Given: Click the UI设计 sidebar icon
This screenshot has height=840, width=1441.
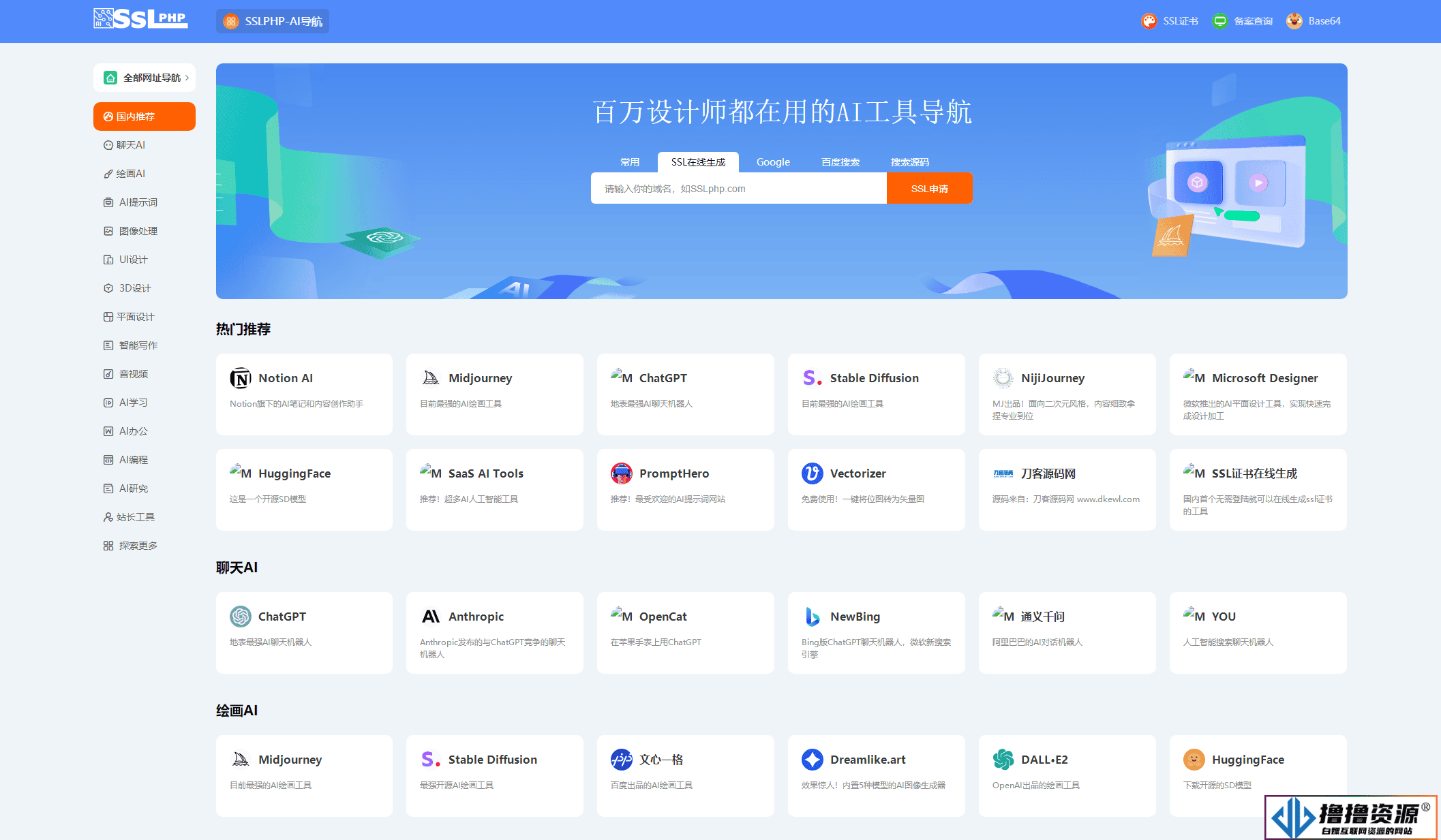Looking at the screenshot, I should 108,260.
